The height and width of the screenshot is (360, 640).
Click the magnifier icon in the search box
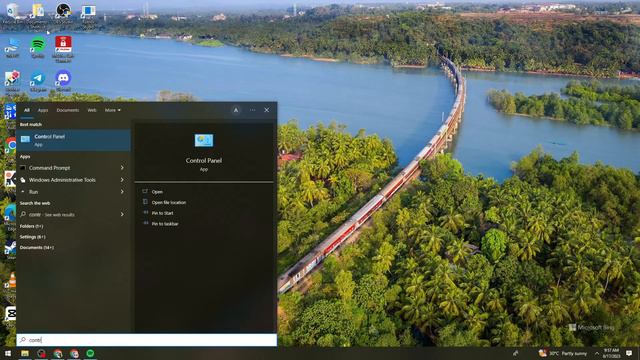23,340
